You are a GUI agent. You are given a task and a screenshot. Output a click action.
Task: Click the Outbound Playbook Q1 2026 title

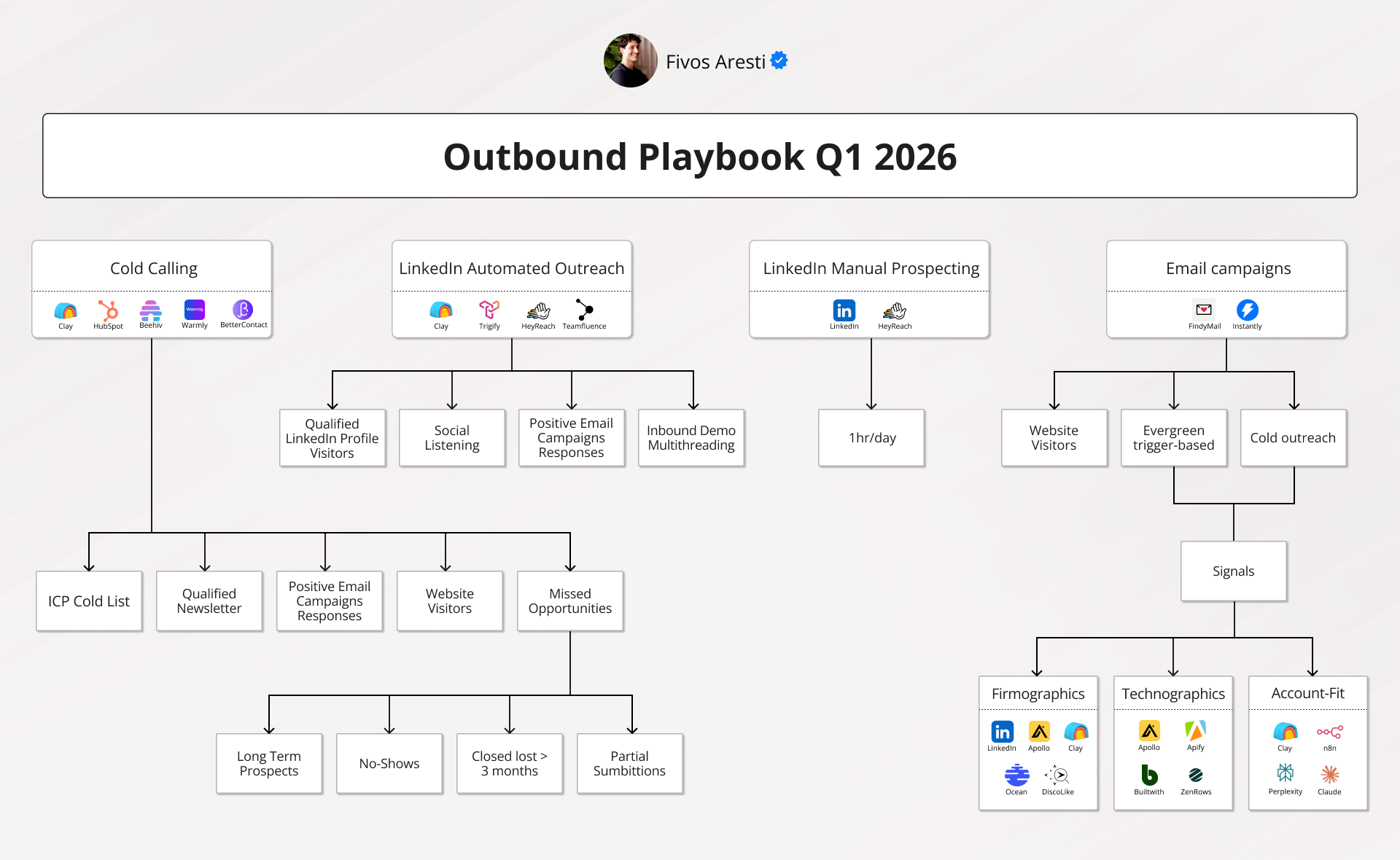[699, 156]
